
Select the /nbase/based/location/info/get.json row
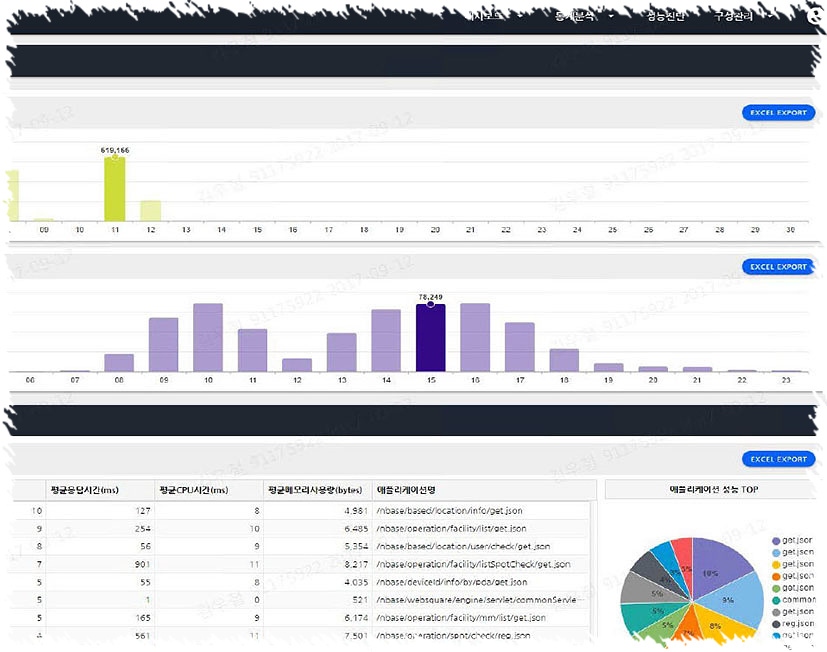coord(301,511)
